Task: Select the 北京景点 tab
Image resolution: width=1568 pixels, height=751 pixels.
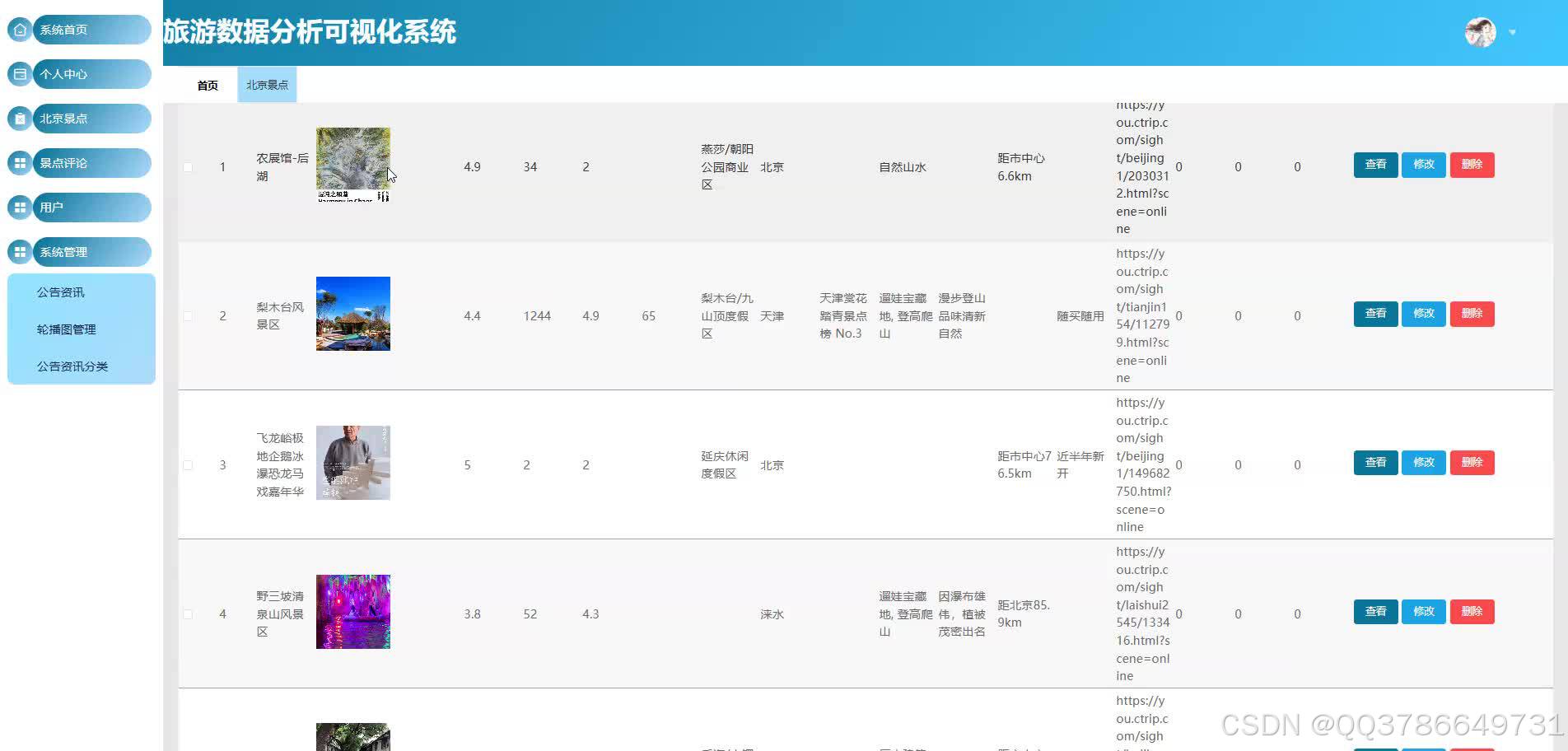Action: tap(266, 83)
